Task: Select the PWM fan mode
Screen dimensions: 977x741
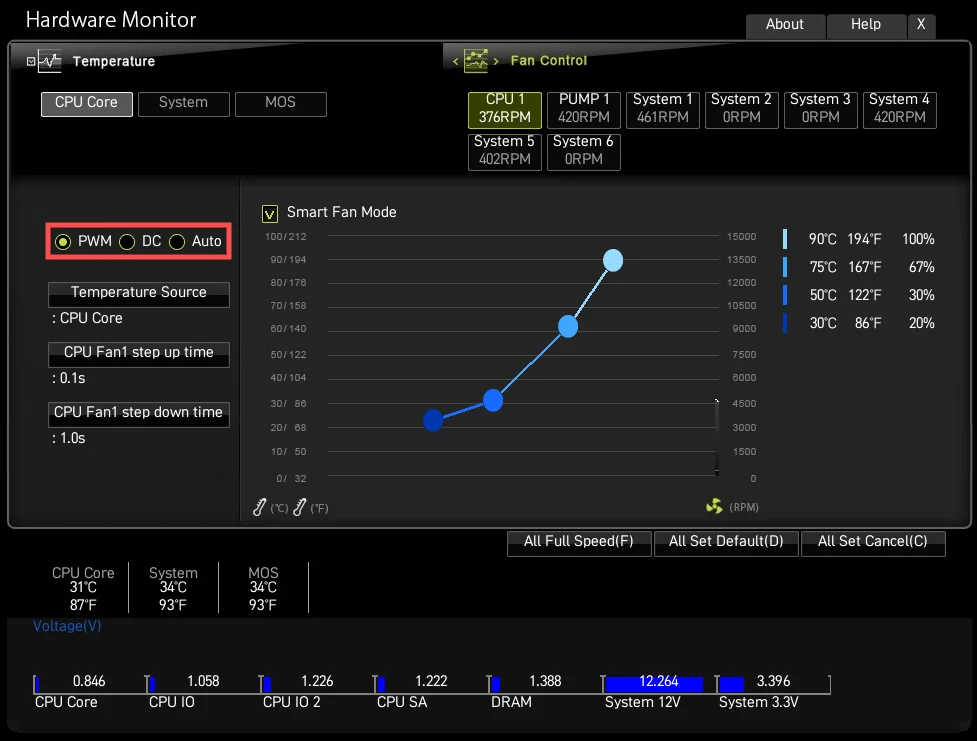Action: click(x=63, y=241)
